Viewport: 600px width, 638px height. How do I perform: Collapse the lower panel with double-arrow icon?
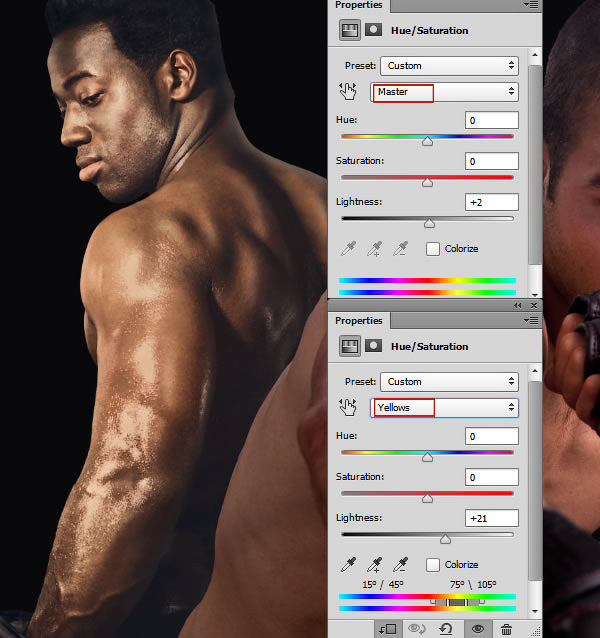(x=517, y=306)
